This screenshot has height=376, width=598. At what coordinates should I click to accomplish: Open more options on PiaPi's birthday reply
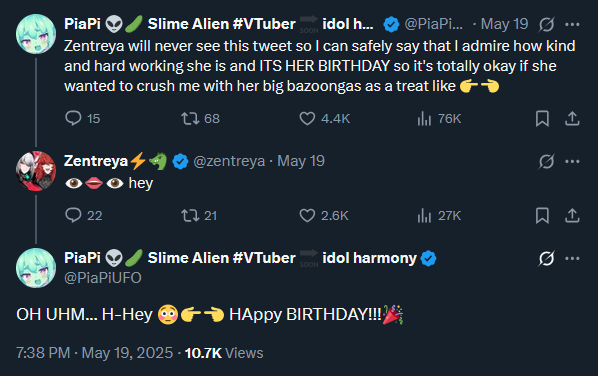(x=572, y=258)
